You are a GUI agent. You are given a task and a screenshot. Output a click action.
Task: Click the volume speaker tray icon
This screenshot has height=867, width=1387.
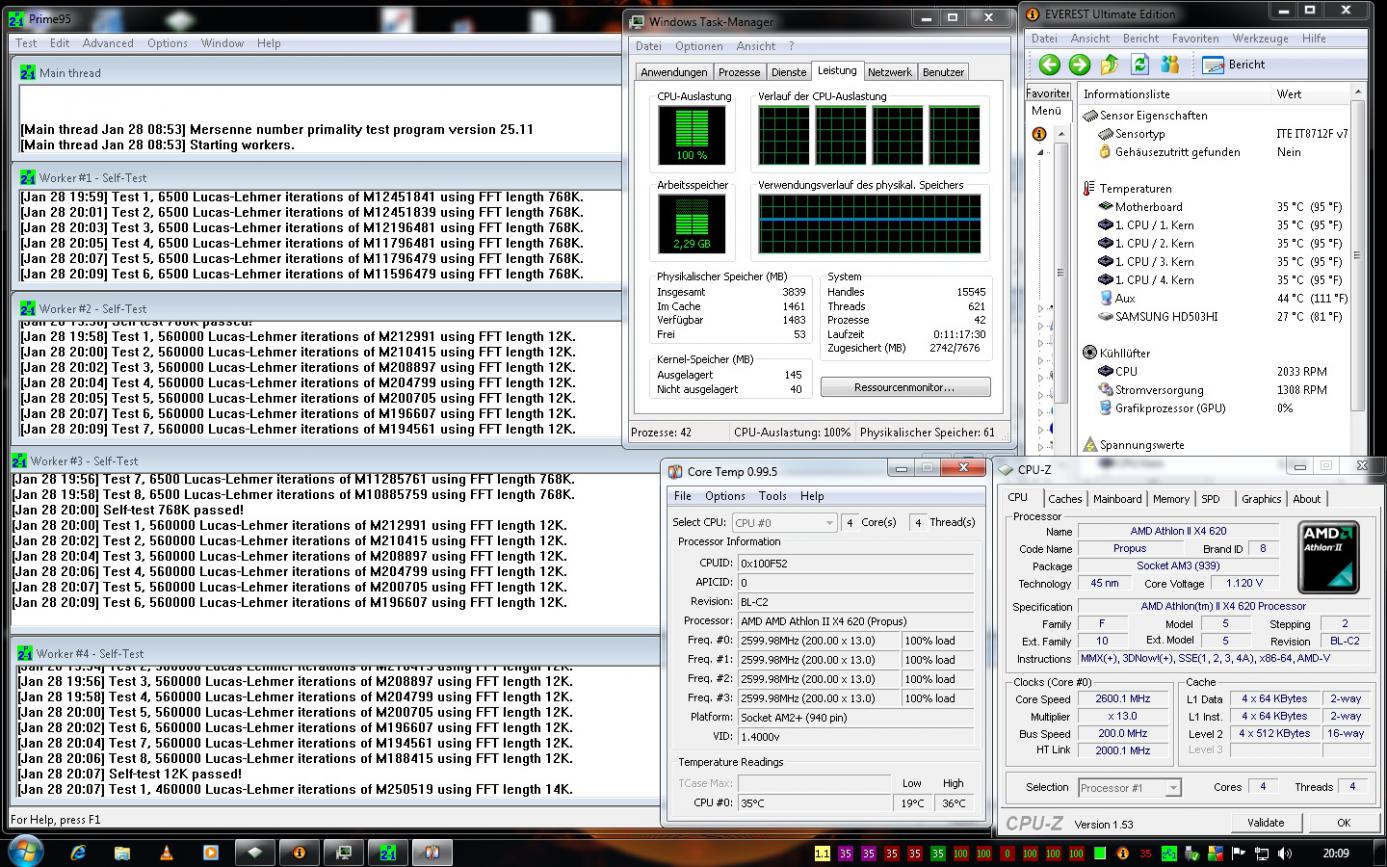click(x=1283, y=854)
